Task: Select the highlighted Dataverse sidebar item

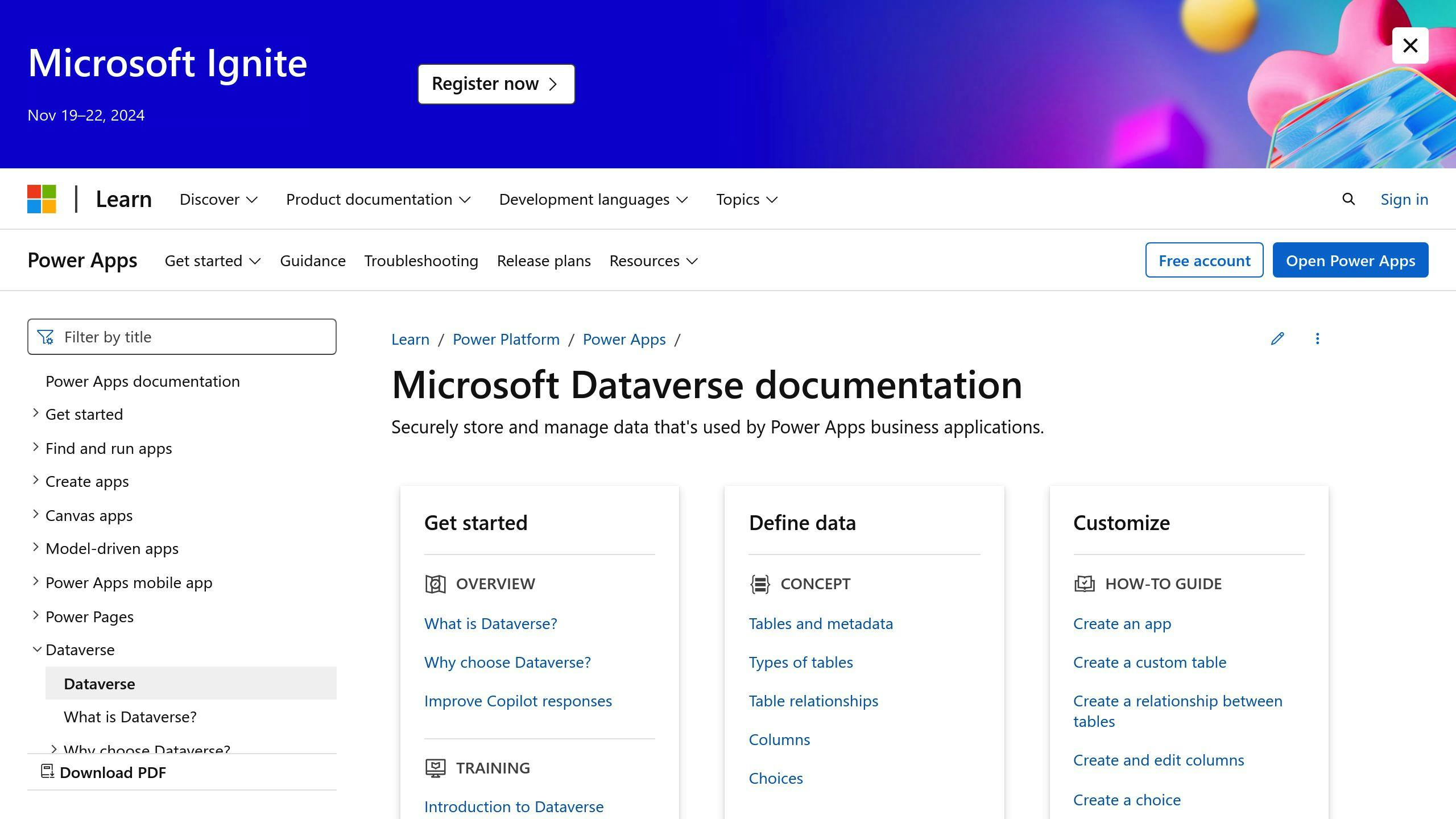Action: tap(191, 683)
